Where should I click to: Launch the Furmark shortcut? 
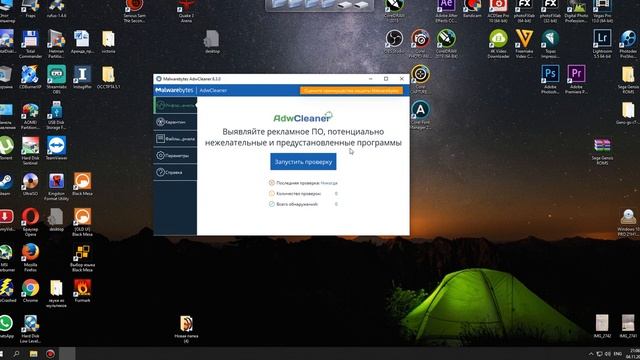tap(82, 291)
